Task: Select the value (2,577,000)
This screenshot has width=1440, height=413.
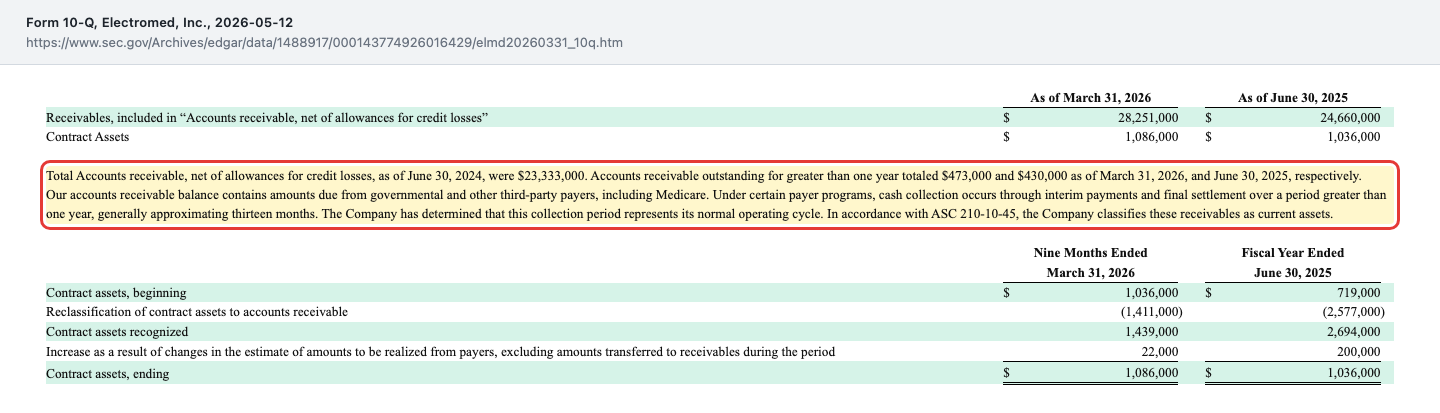Action: coord(1350,312)
